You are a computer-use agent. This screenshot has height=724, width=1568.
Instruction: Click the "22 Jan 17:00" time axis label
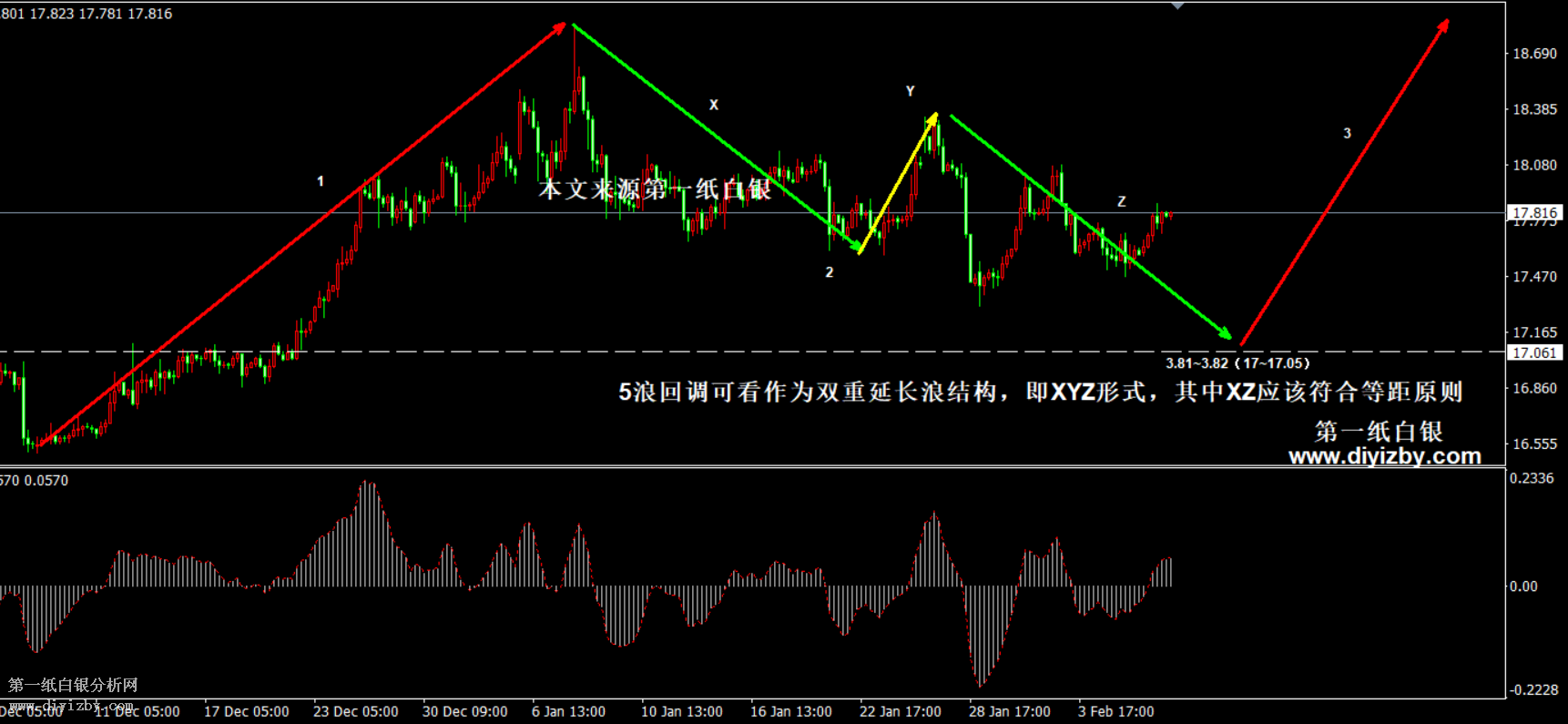coord(900,711)
